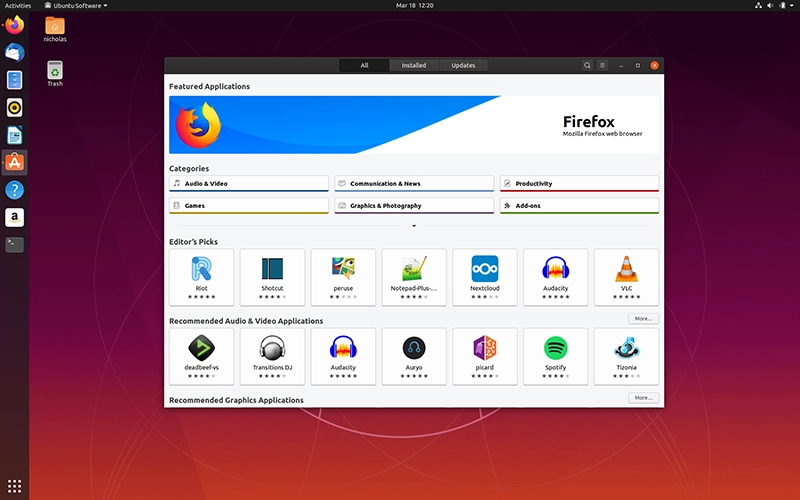Browse Audio & Video category
Screen dimensions: 800x500
(x=249, y=184)
